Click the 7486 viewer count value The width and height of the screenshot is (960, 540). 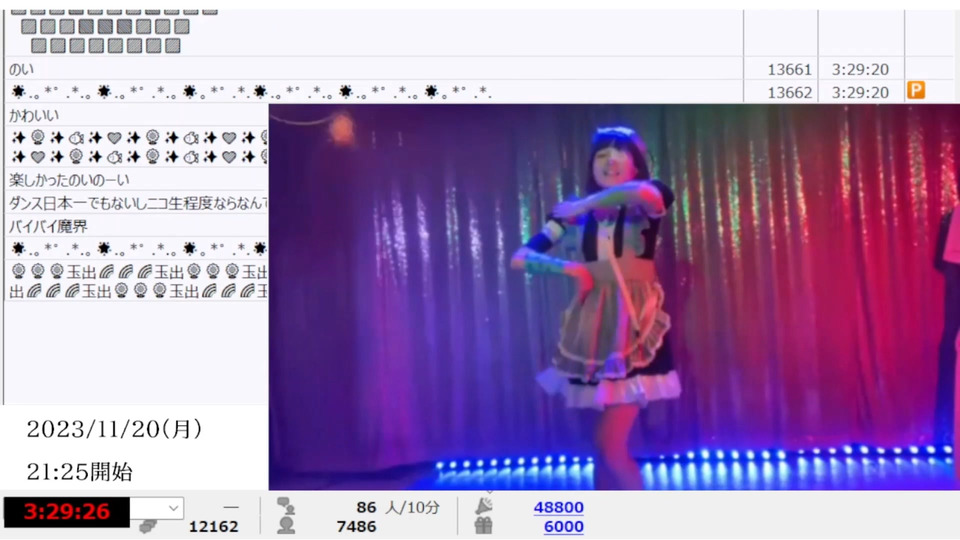[356, 527]
